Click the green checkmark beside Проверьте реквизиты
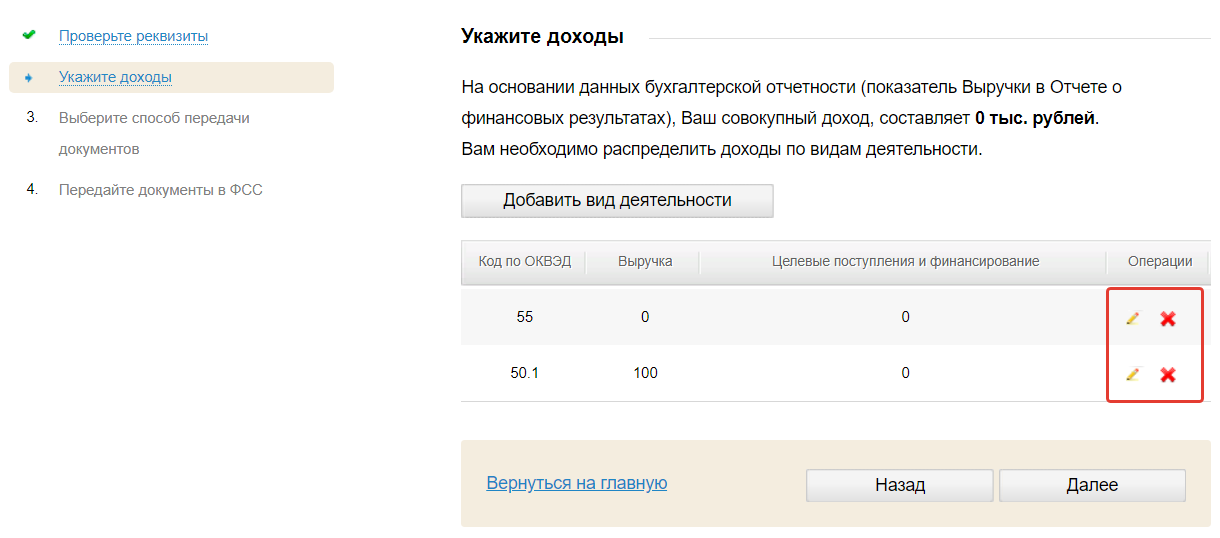 tap(29, 35)
